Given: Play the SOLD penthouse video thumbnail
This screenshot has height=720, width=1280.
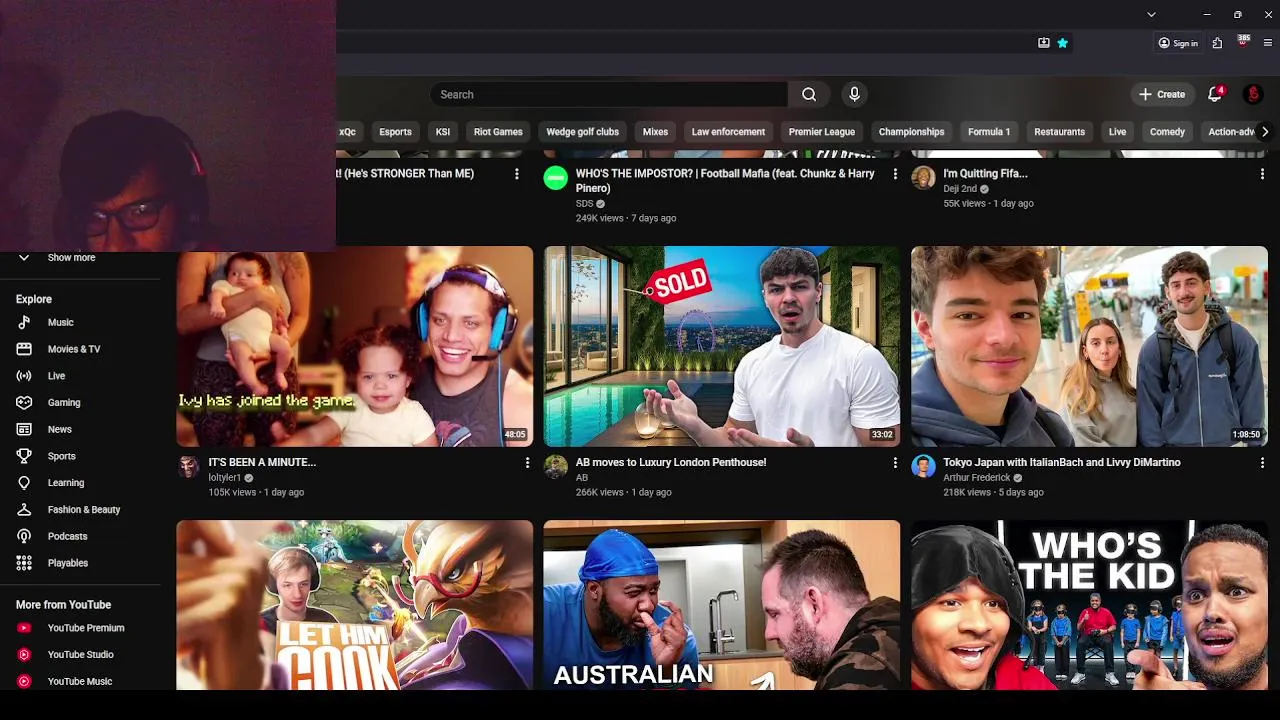Looking at the screenshot, I should [x=722, y=346].
